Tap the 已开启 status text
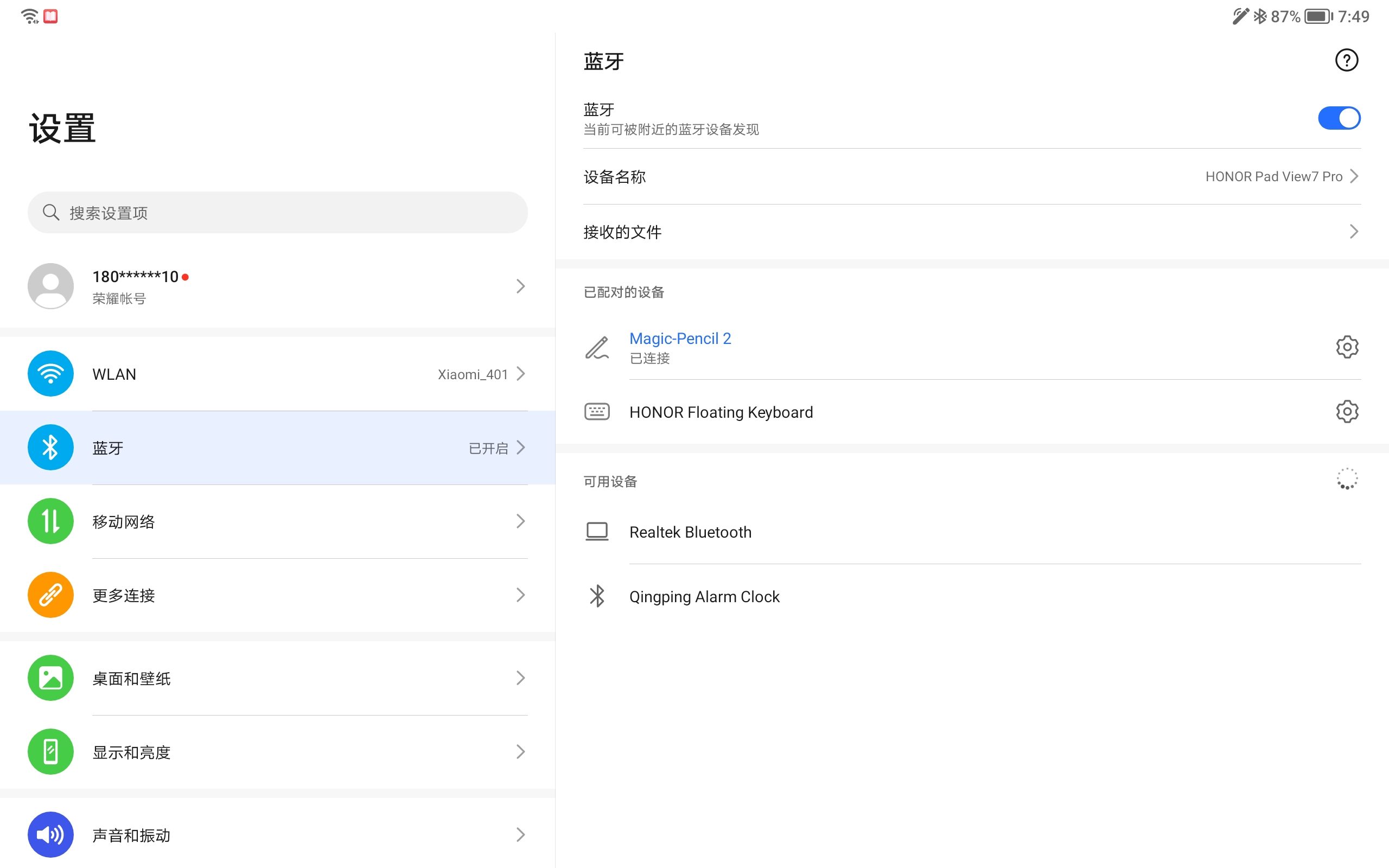 [x=488, y=448]
